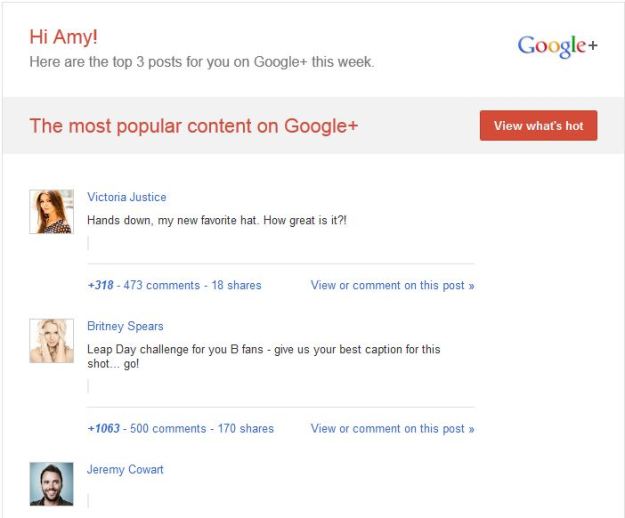The height and width of the screenshot is (518, 625).
Task: Click the Google+ logo
Action: 557,47
